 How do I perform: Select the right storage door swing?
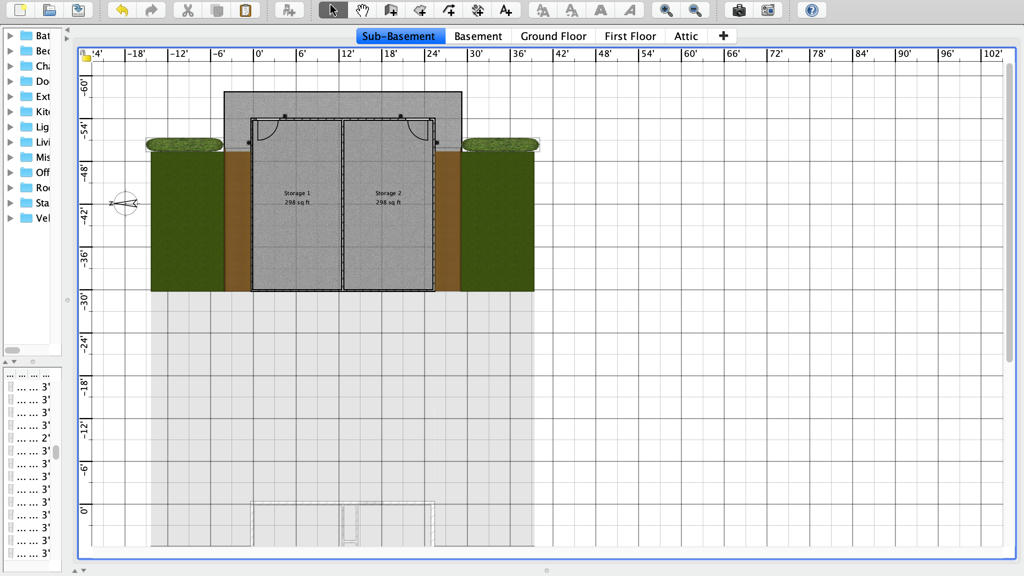click(419, 130)
